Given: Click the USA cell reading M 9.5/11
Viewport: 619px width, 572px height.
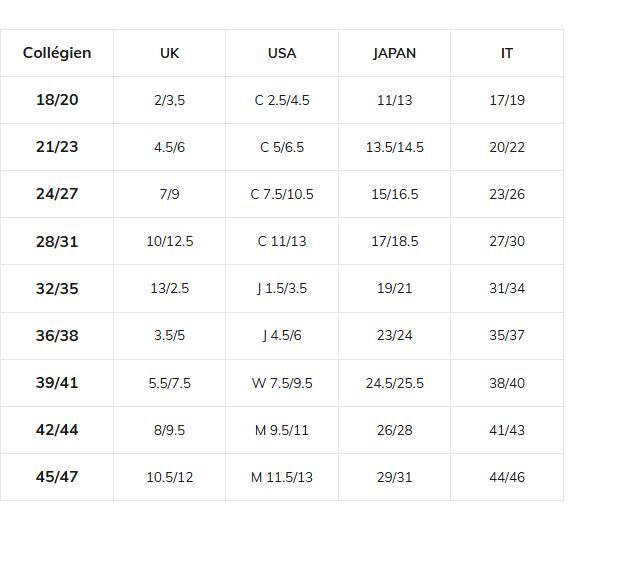Looking at the screenshot, I should coord(282,430).
